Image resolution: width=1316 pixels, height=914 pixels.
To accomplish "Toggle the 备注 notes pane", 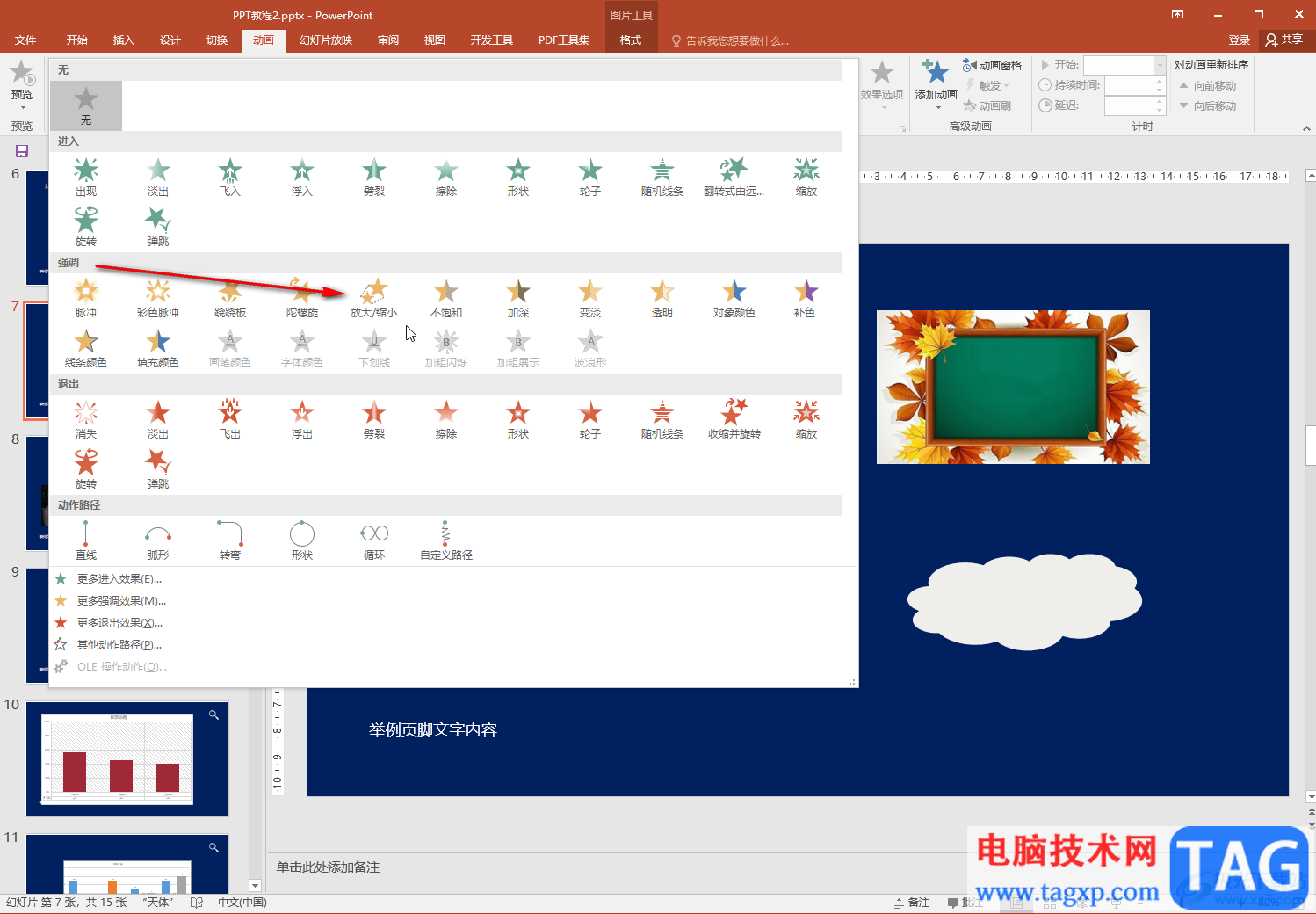I will pyautogui.click(x=912, y=903).
